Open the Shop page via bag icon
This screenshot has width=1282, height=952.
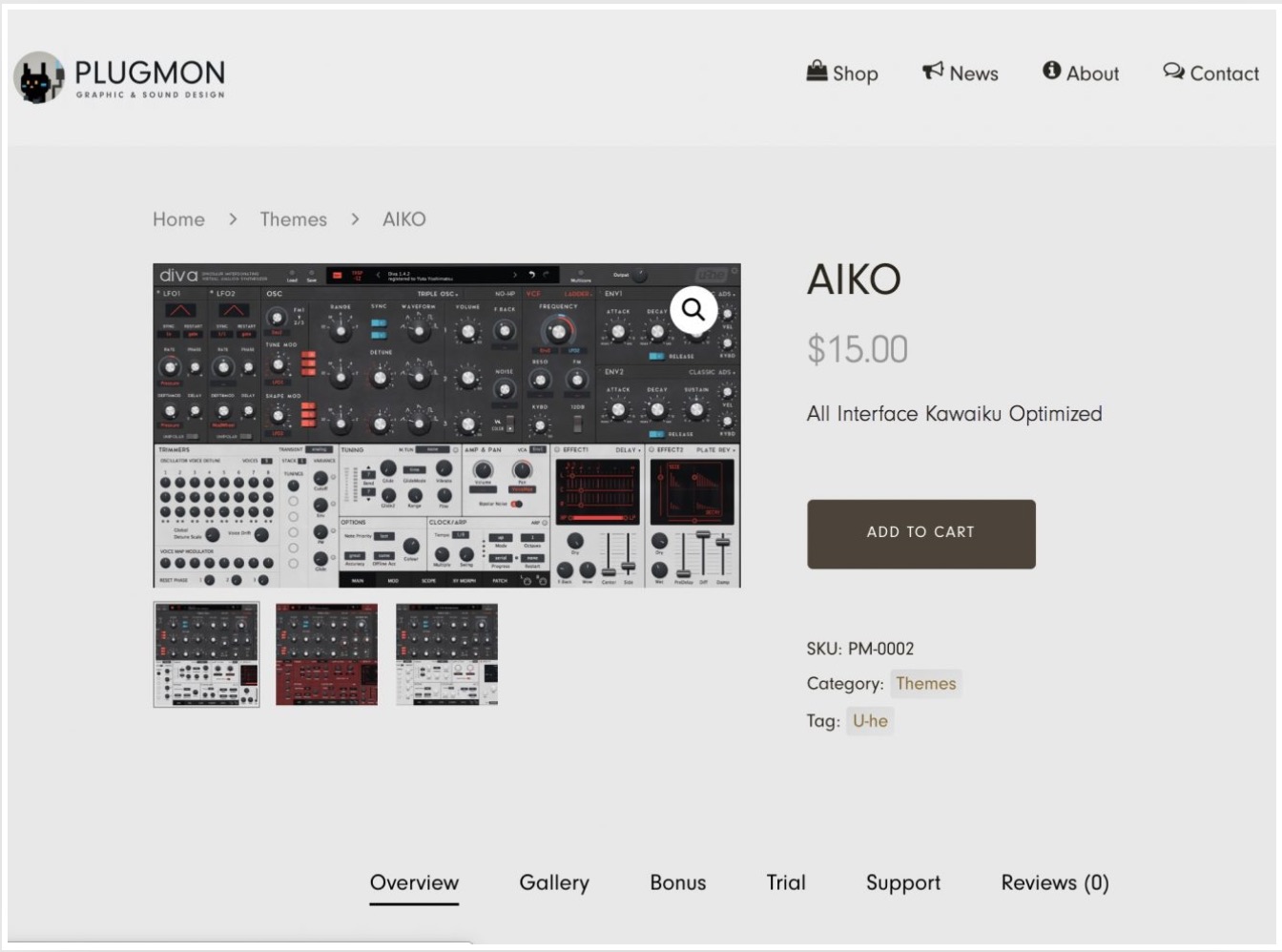[841, 72]
